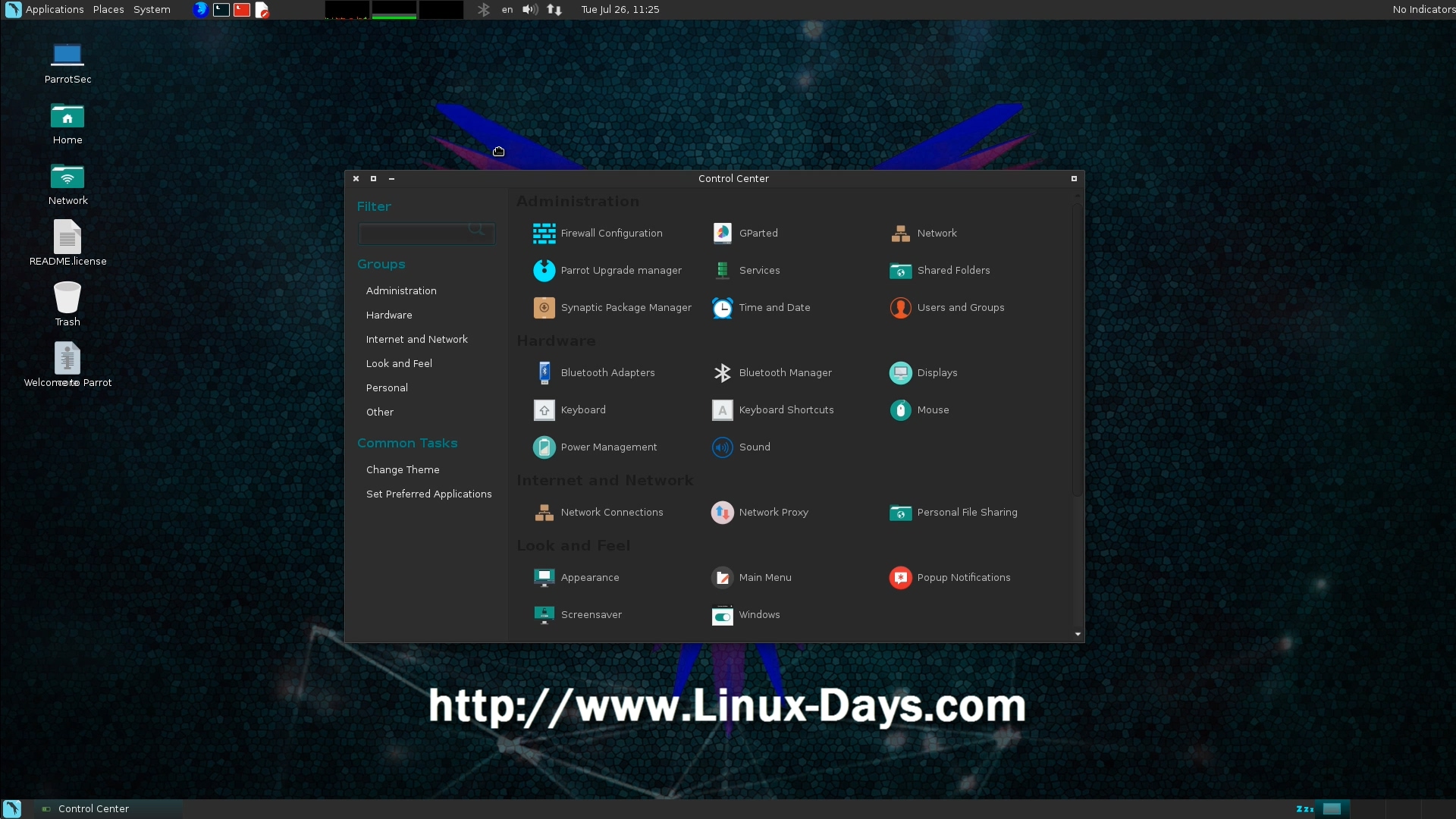Open the Places menu
Image resolution: width=1456 pixels, height=819 pixels.
point(108,9)
